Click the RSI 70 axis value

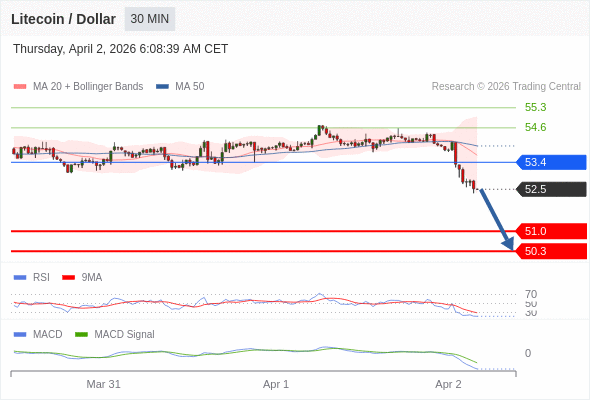531,294
